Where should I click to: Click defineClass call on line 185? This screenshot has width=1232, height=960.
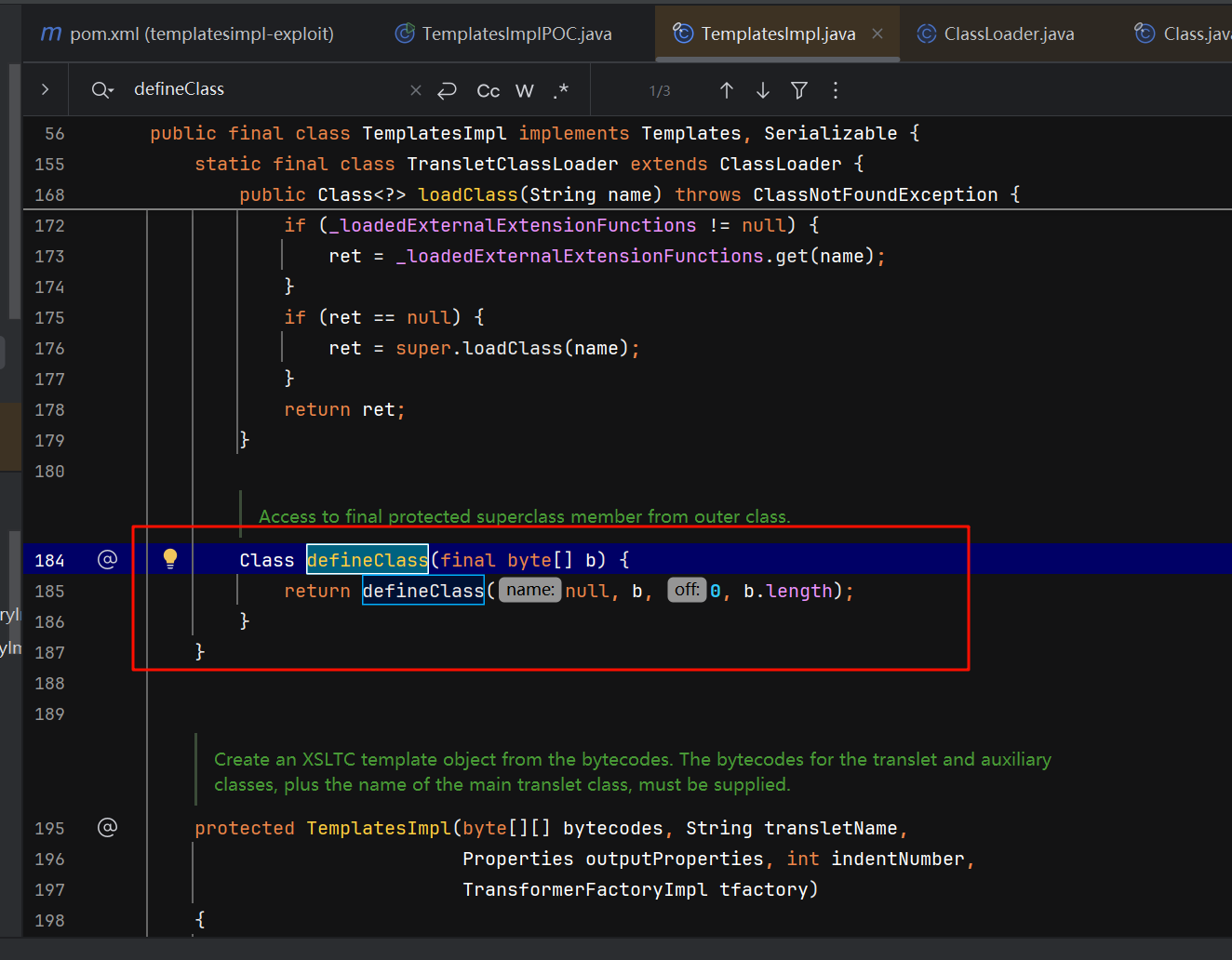423,591
